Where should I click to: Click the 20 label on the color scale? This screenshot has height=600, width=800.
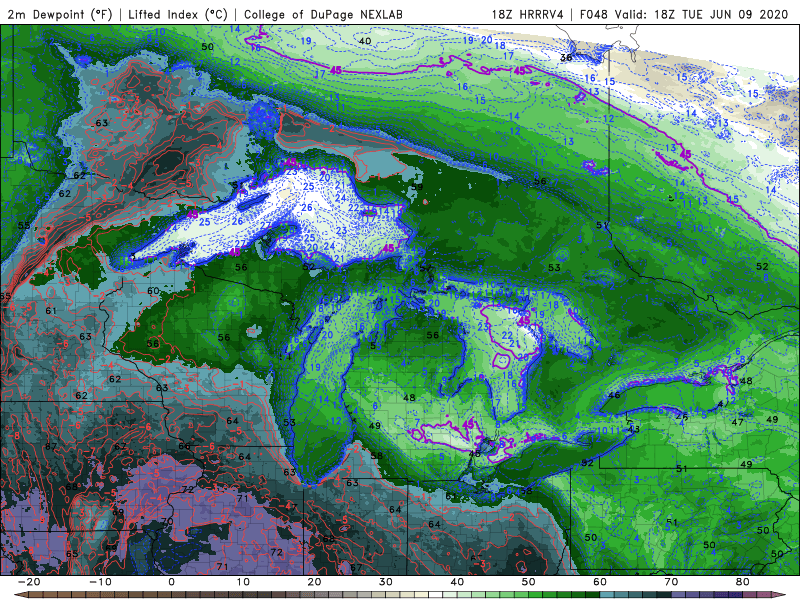[314, 582]
